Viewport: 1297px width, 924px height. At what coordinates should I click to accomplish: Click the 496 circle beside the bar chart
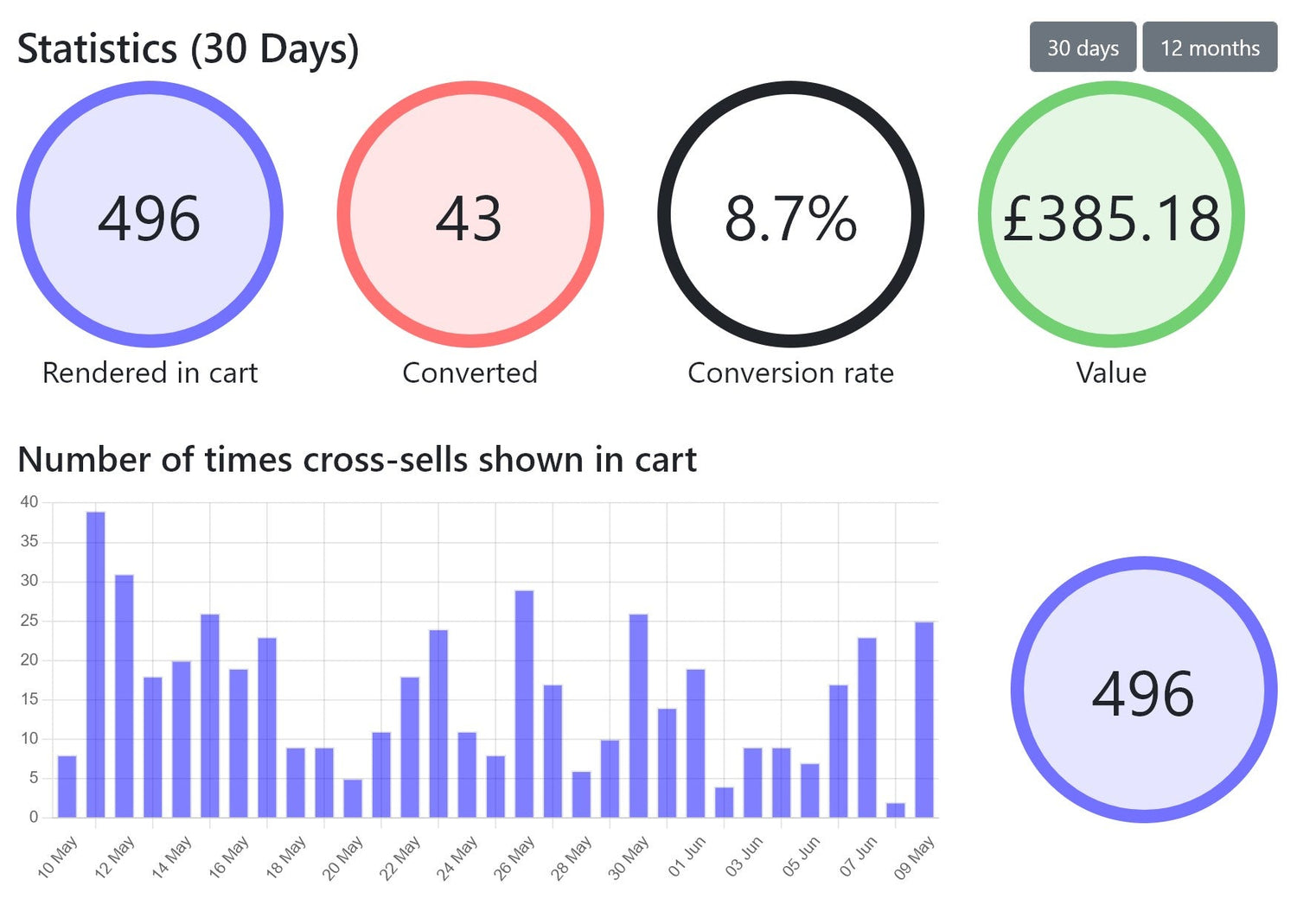[x=1143, y=690]
